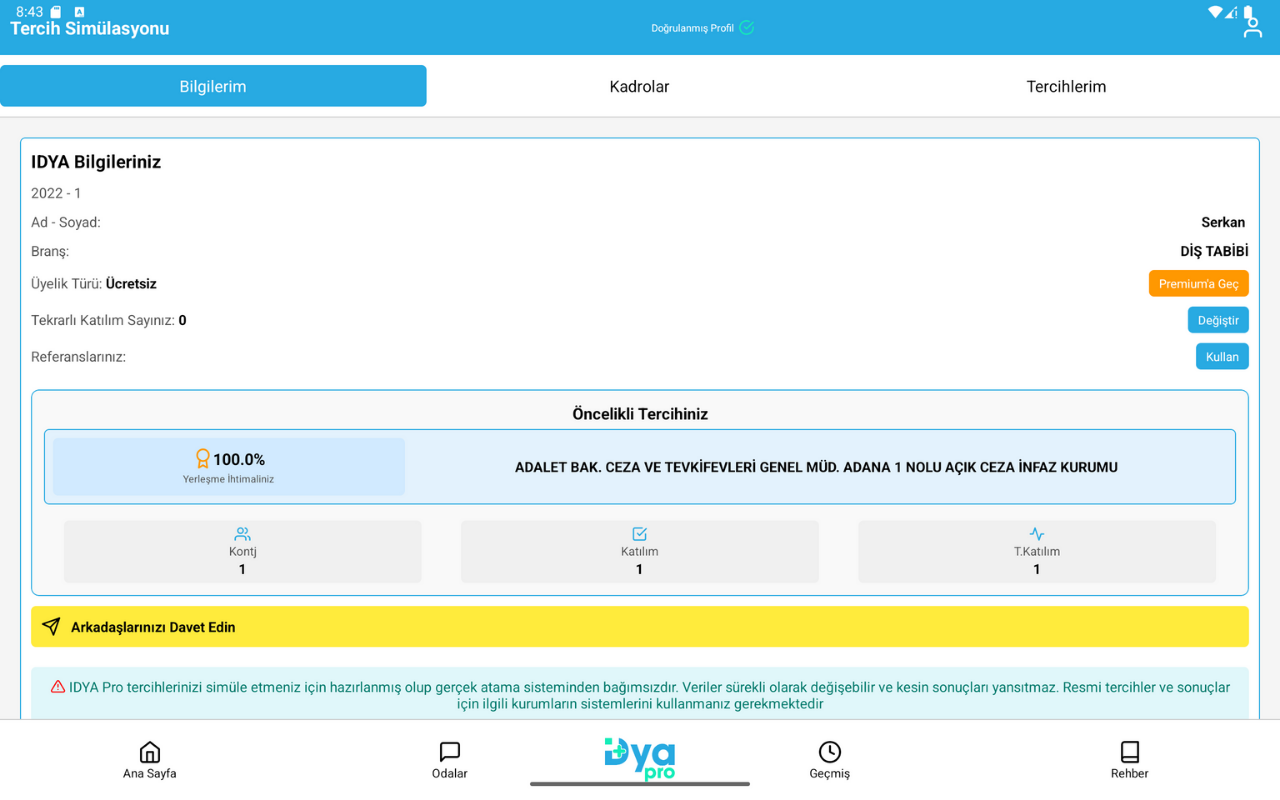The image size is (1280, 800).
Task: Tap the 2022 - 1 period text
Action: (x=56, y=193)
